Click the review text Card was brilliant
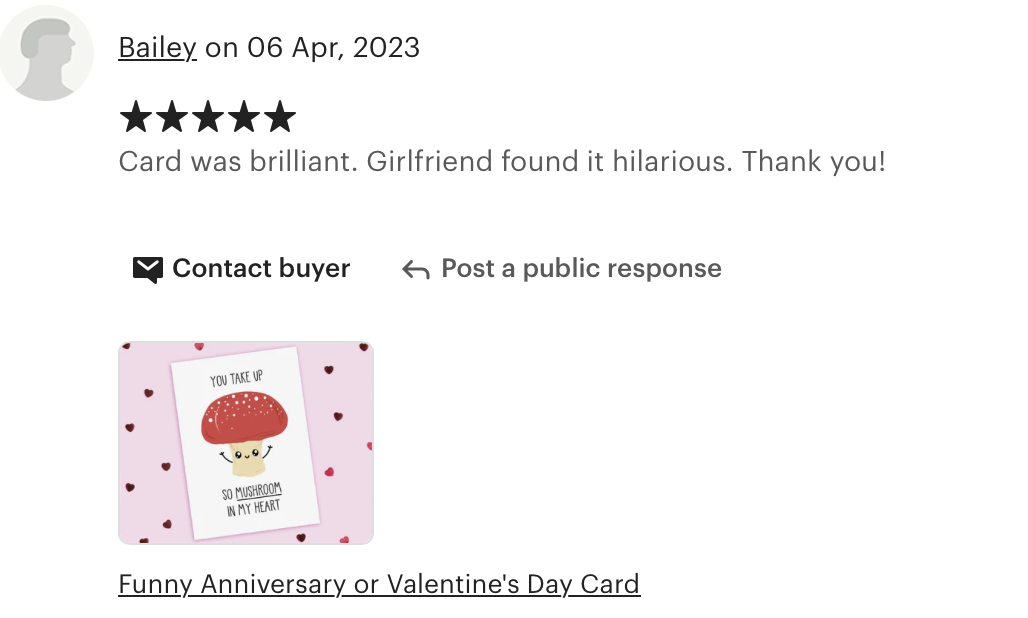The width and height of the screenshot is (1028, 618). pyautogui.click(x=238, y=162)
